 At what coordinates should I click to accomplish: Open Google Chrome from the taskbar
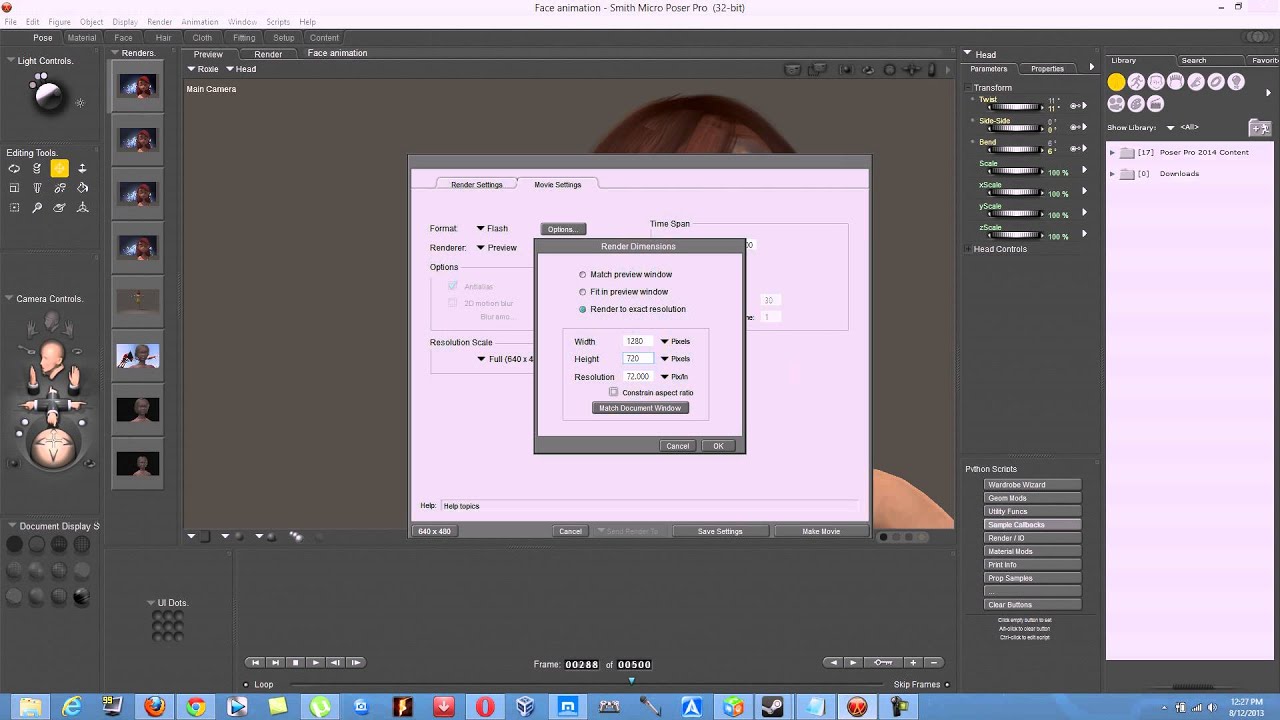click(196, 707)
